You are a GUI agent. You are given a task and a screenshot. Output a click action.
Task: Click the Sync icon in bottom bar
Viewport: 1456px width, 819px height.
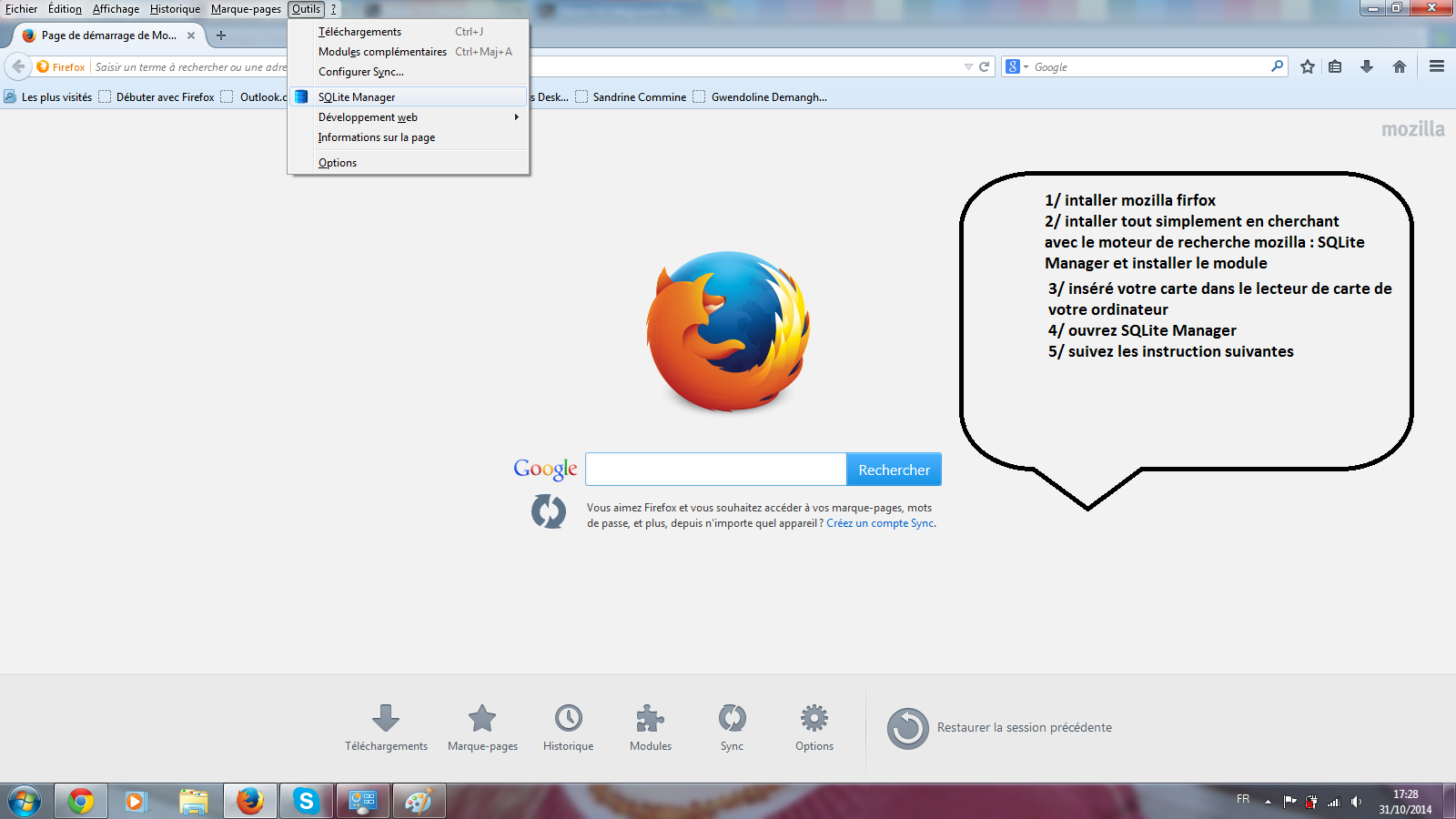pyautogui.click(x=732, y=719)
